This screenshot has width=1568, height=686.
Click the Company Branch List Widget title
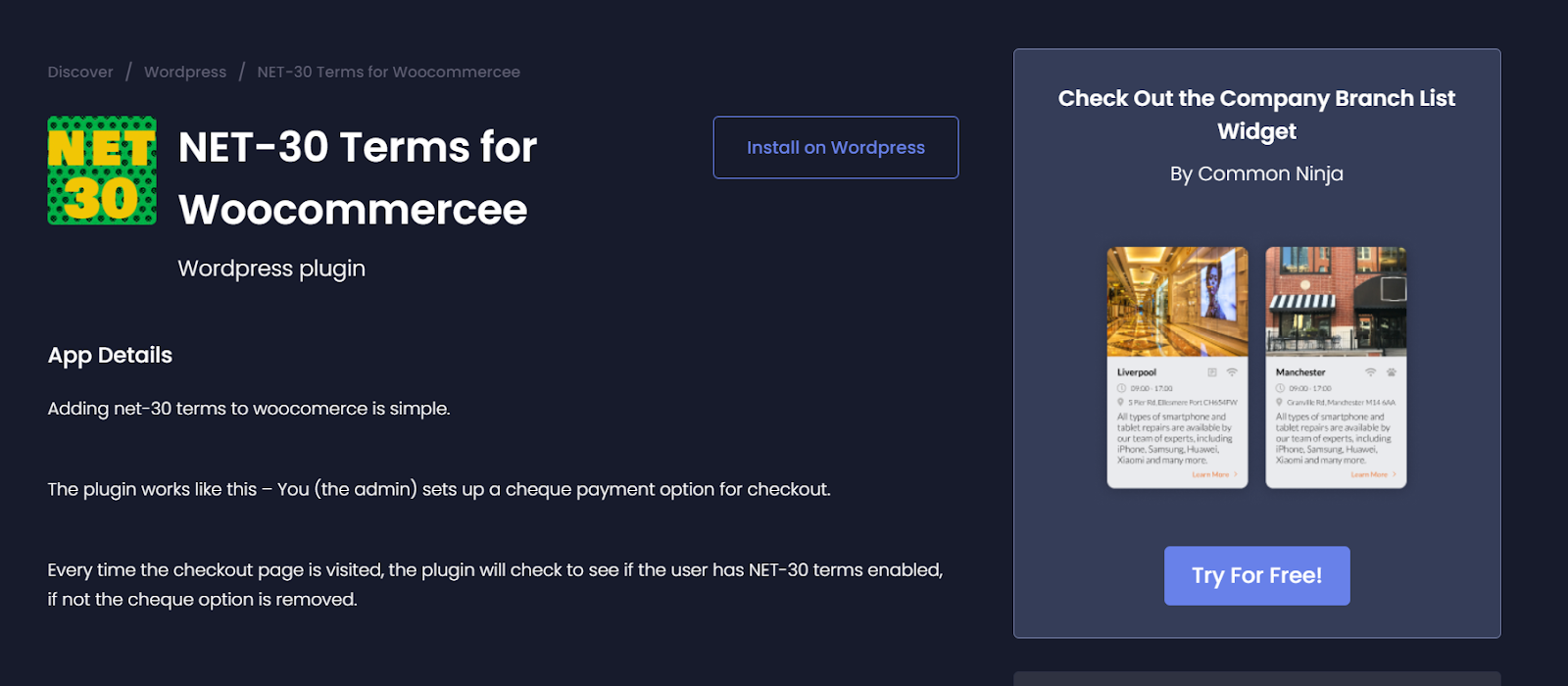(1257, 115)
